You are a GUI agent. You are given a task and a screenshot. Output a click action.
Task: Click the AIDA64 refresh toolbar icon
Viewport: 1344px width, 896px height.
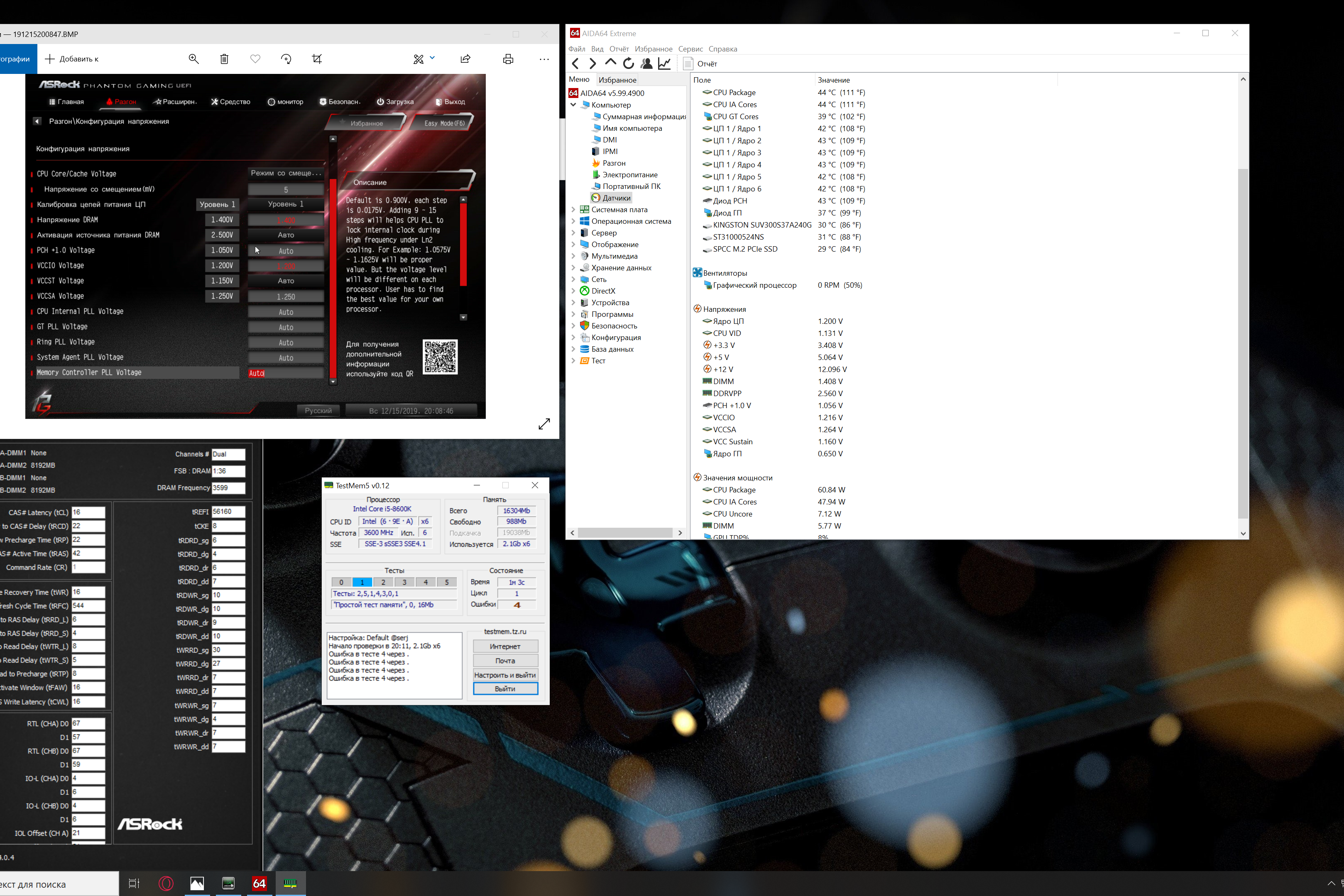point(629,64)
